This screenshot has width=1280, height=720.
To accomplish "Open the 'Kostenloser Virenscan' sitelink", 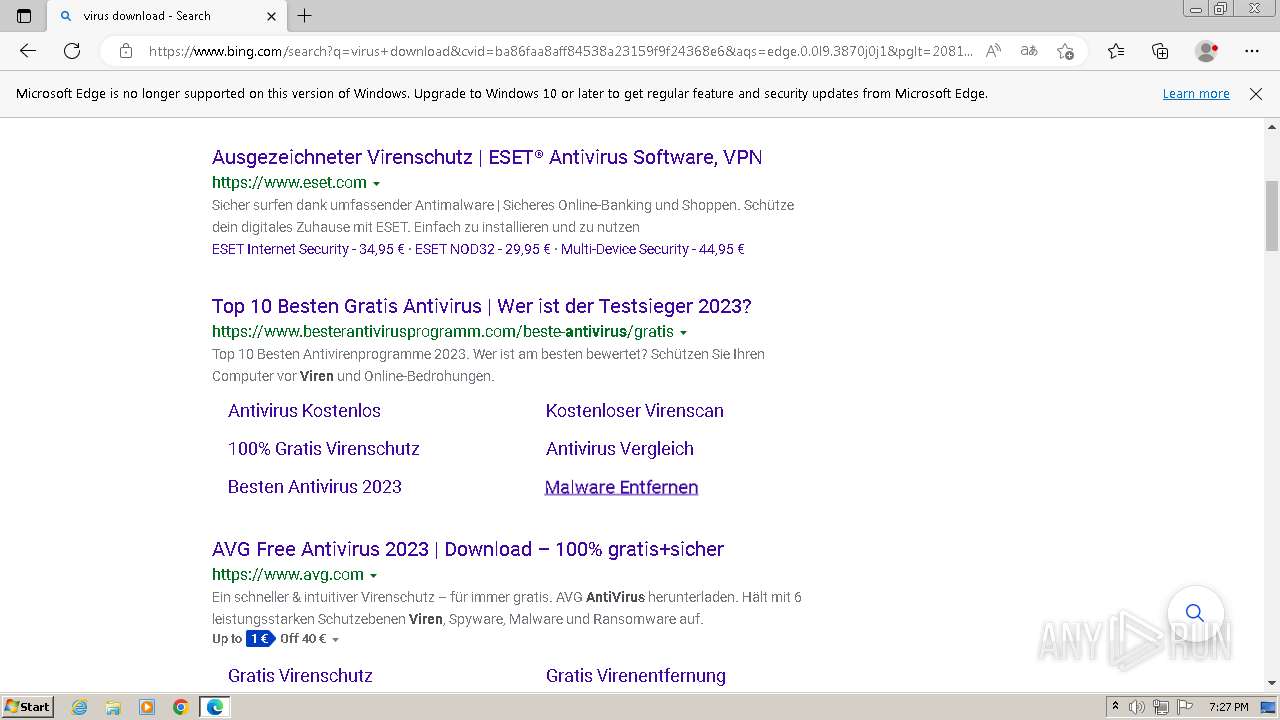I will tap(634, 411).
